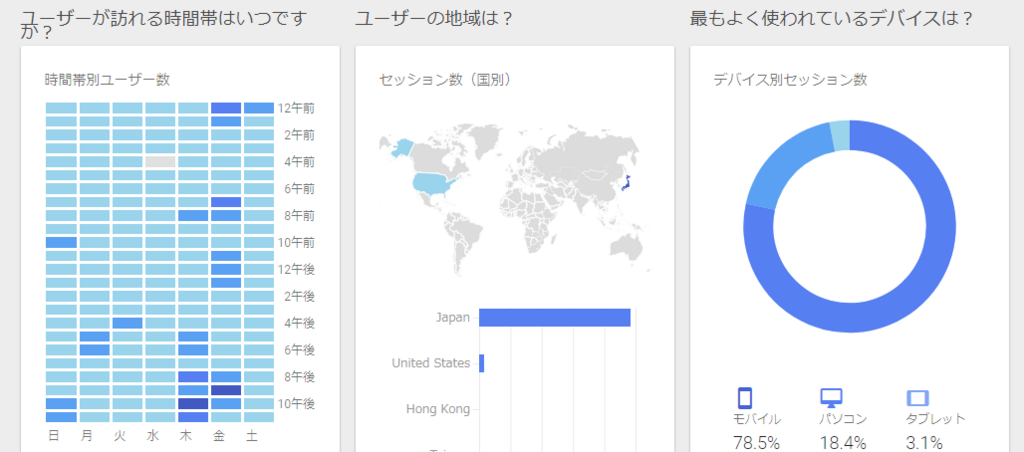Click the heading ユーザーの地域は？
Viewport: 1024px width, 452px height.
pos(434,18)
